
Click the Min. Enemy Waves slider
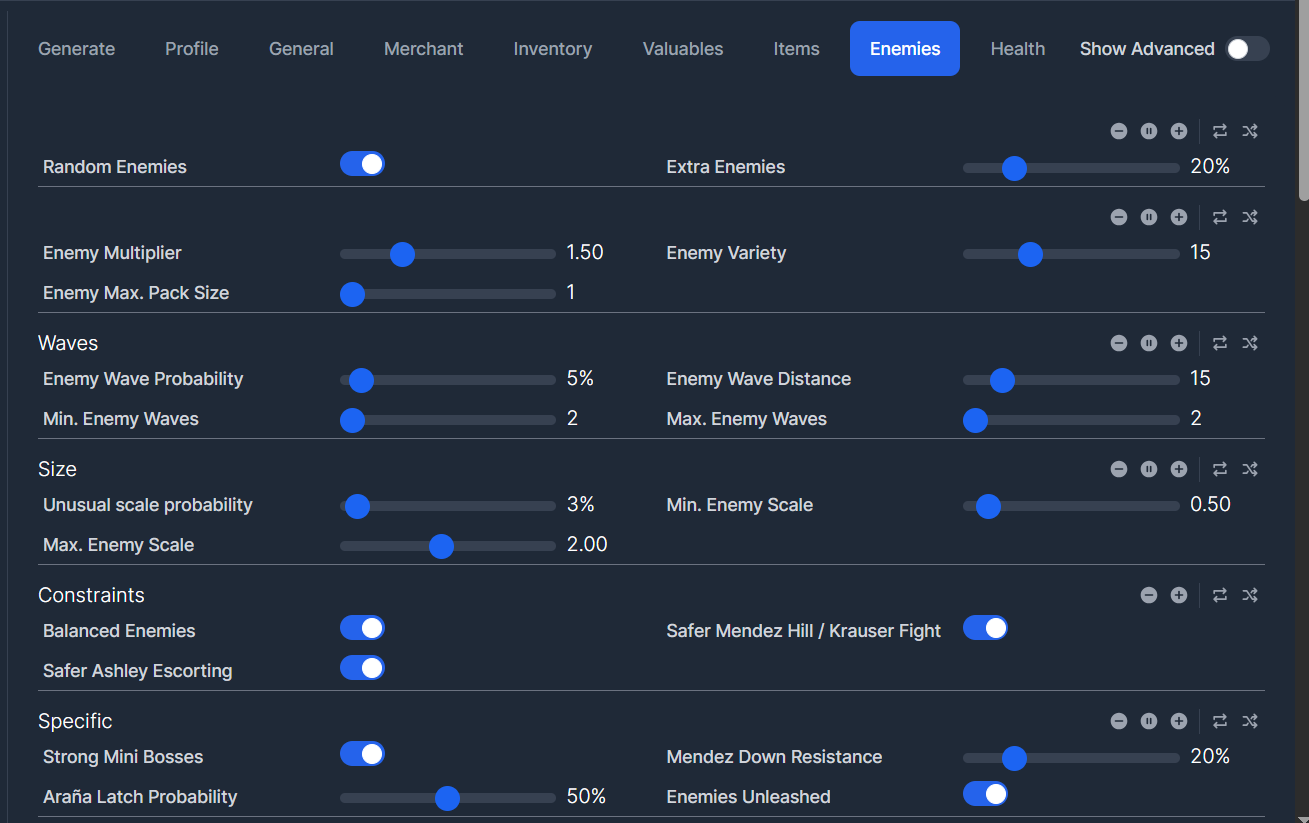click(448, 420)
